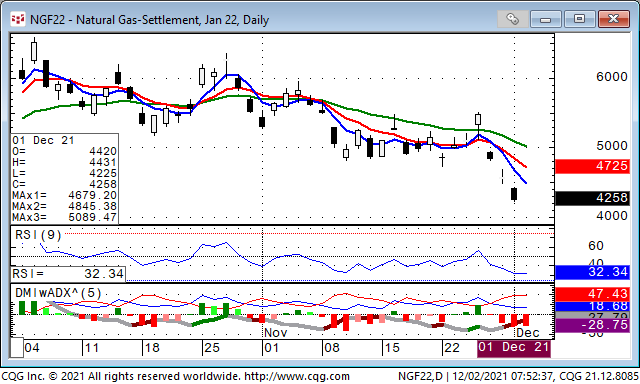Click the 4000 price scale label
This screenshot has width=640, height=384.
pos(611,215)
